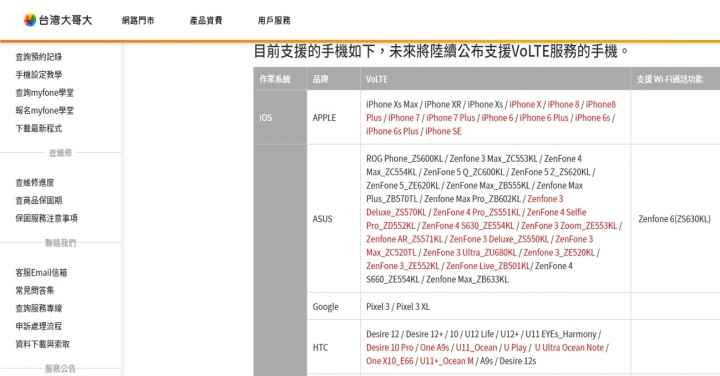
Task: Open 下載最新程式 sidebar link
Action: click(x=39, y=129)
